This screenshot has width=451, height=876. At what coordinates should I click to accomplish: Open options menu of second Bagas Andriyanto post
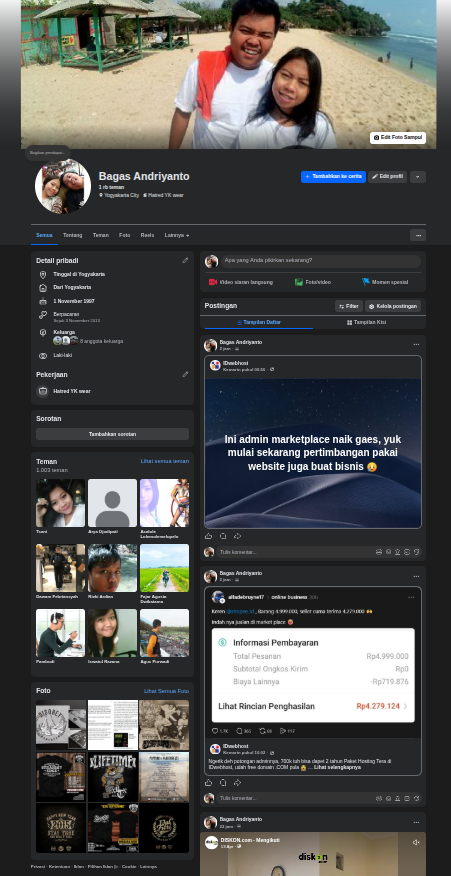pyautogui.click(x=416, y=576)
